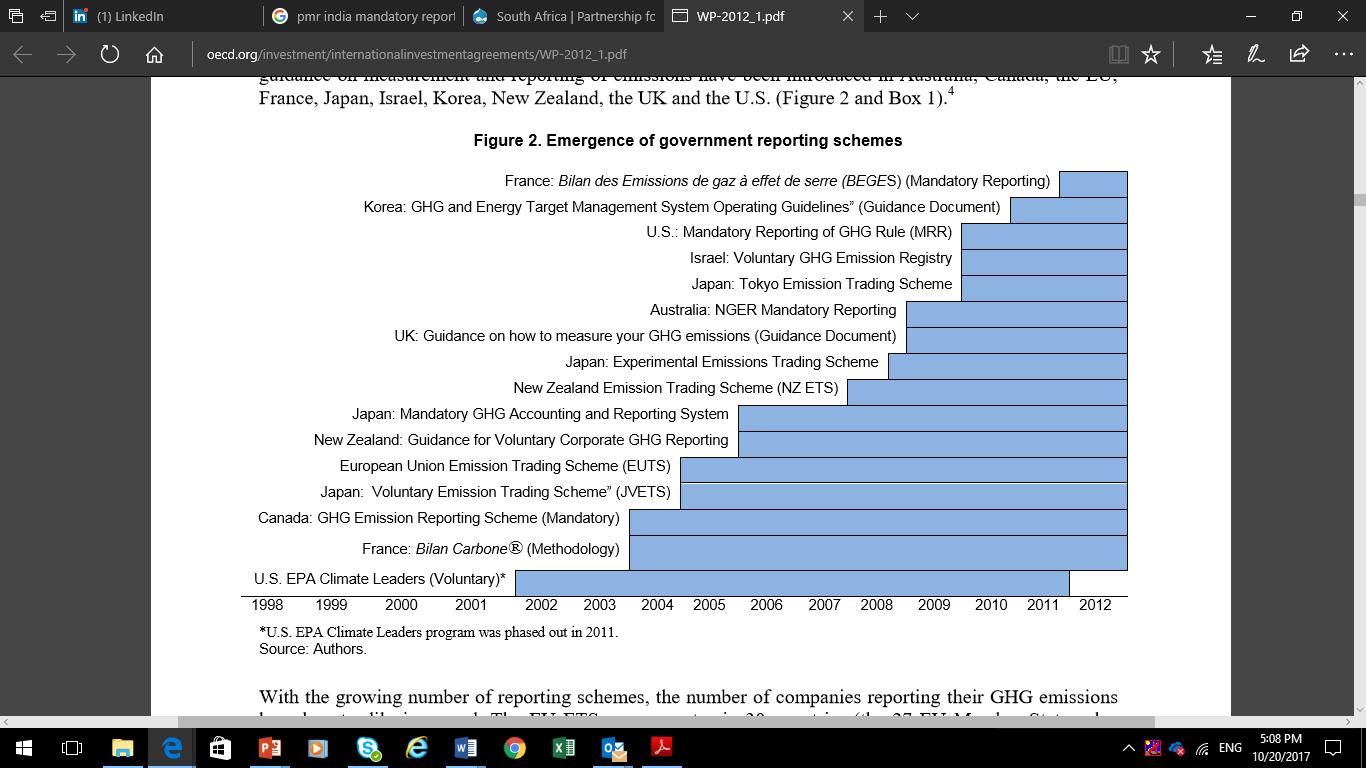
Task: Click the forward navigation arrow
Action: tap(67, 54)
